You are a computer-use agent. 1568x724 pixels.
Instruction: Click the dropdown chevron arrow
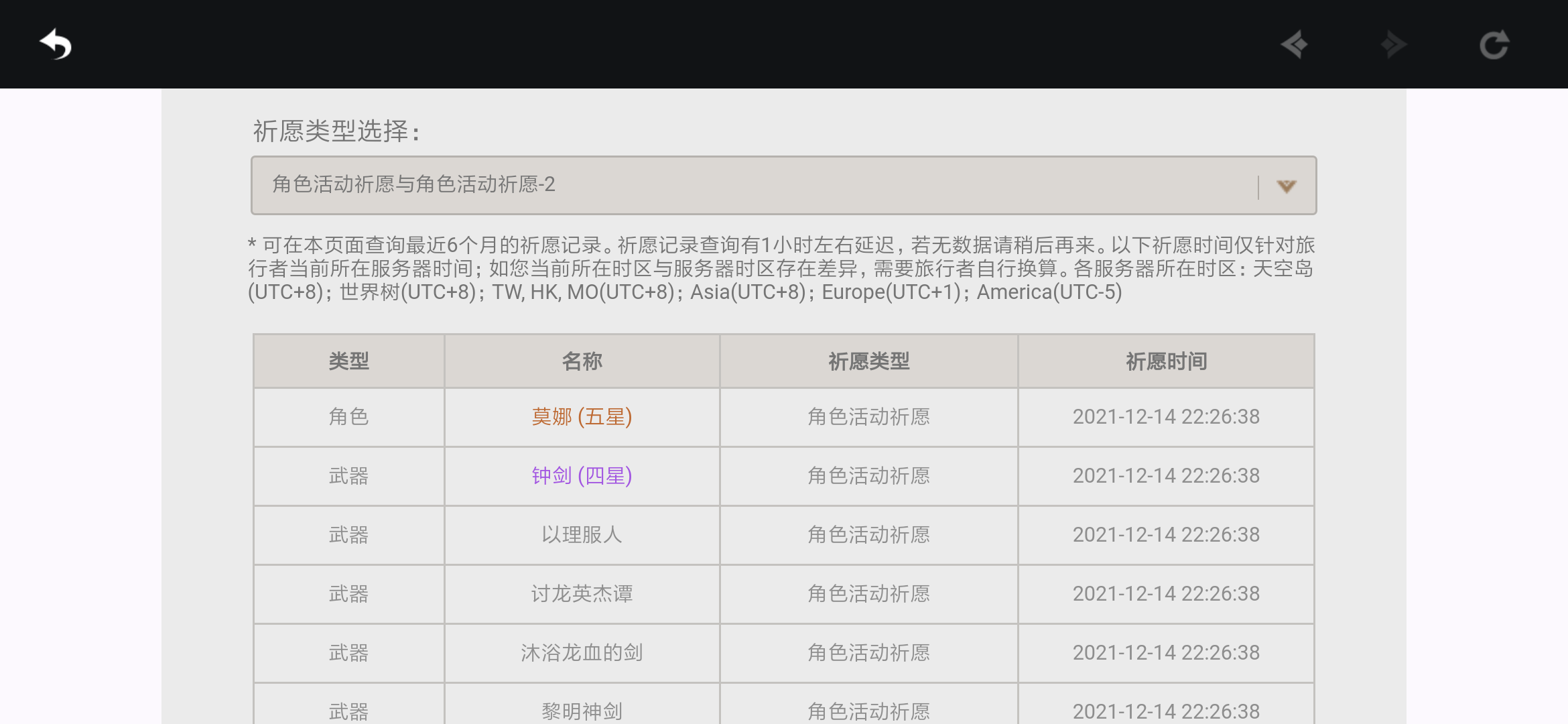[1286, 186]
